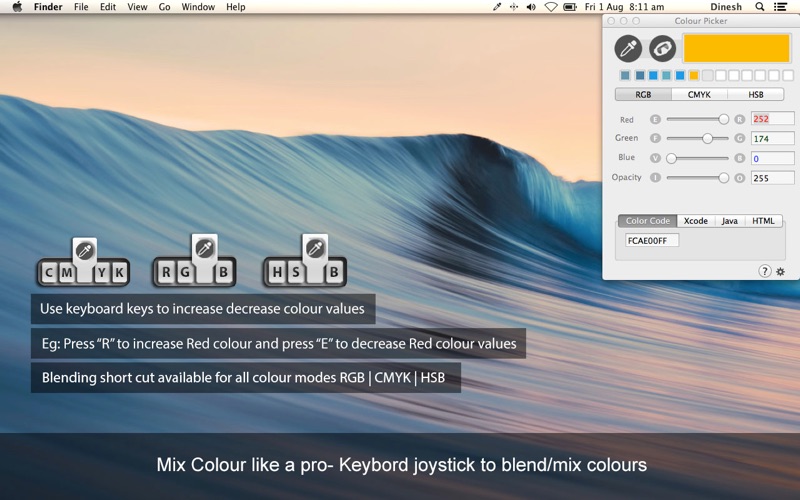800x500 pixels.
Task: Switch to the HSB colour mode
Action: coord(756,95)
